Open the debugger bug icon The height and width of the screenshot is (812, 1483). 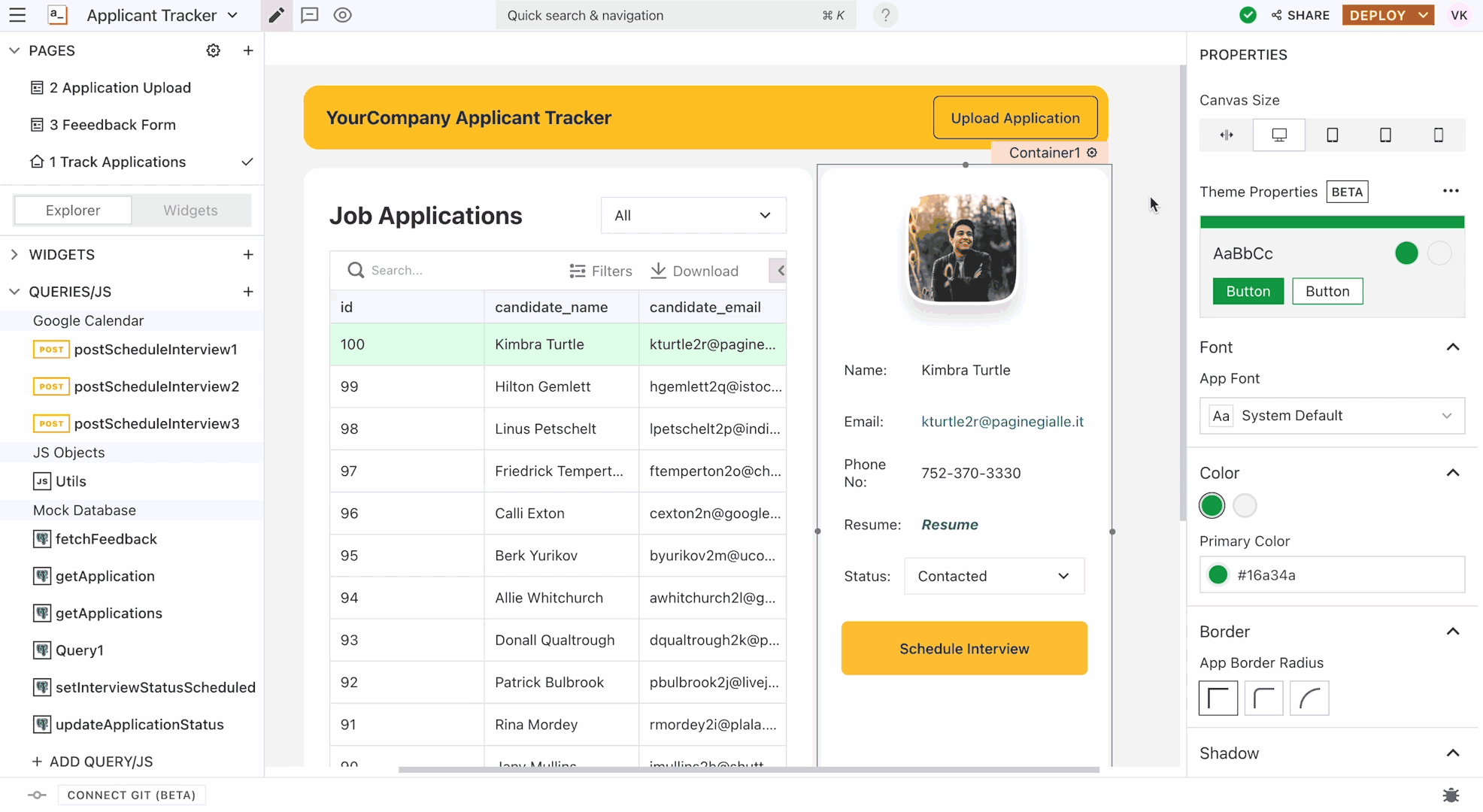tap(1451, 795)
